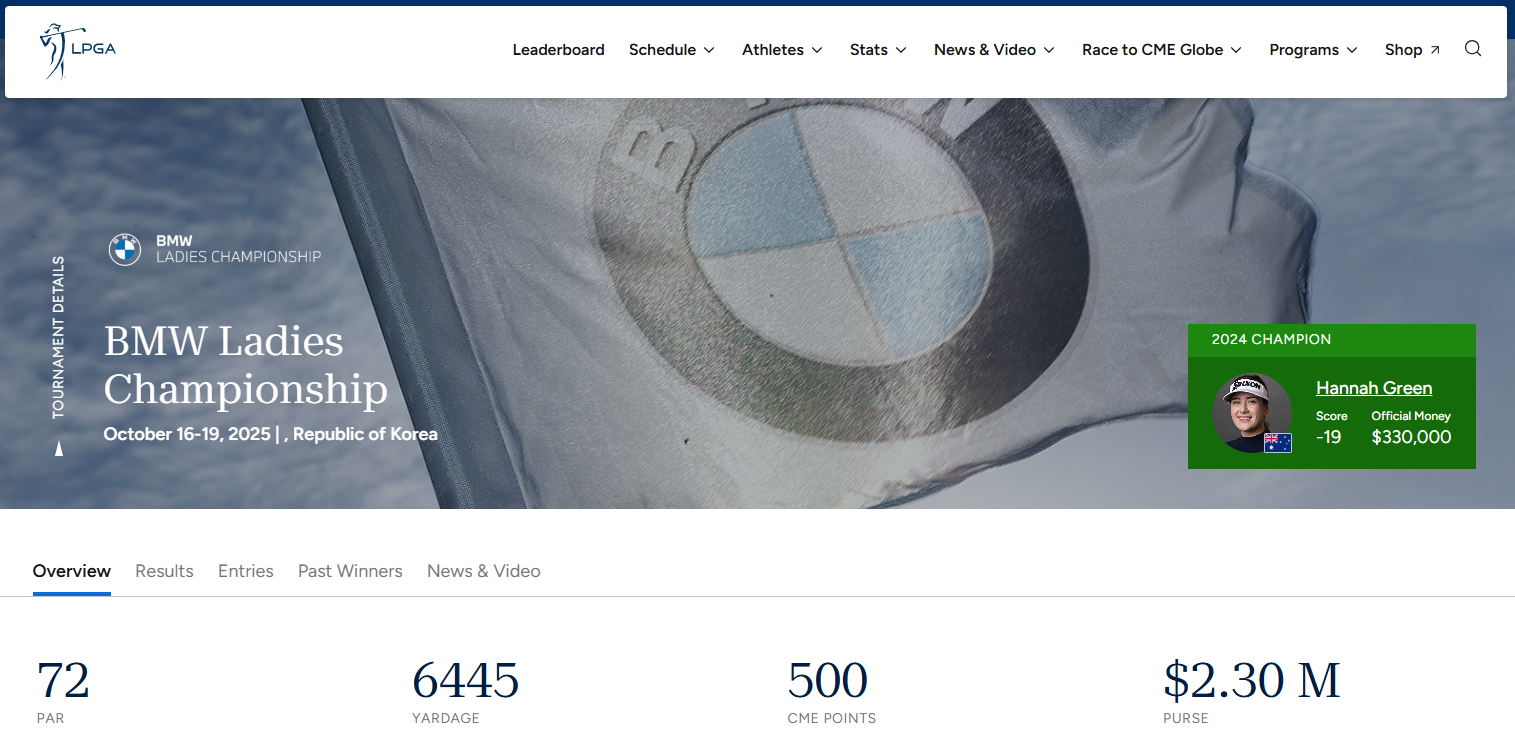The image size is (1515, 740).
Task: Click the October 16-19, 2025 date text
Action: point(187,434)
